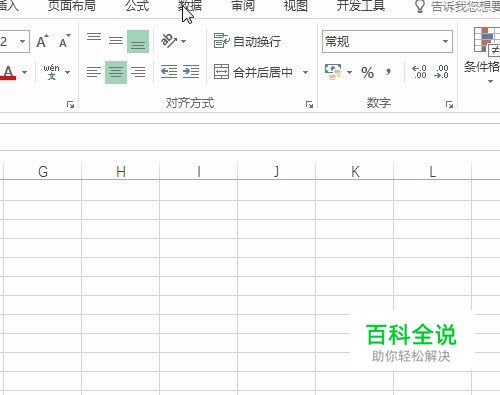Select column I header
This screenshot has height=395, width=500.
click(199, 172)
